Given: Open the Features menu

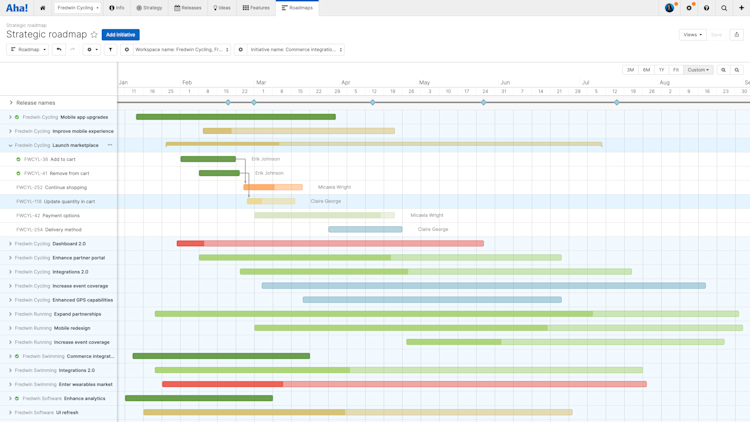Looking at the screenshot, I should coord(256,8).
